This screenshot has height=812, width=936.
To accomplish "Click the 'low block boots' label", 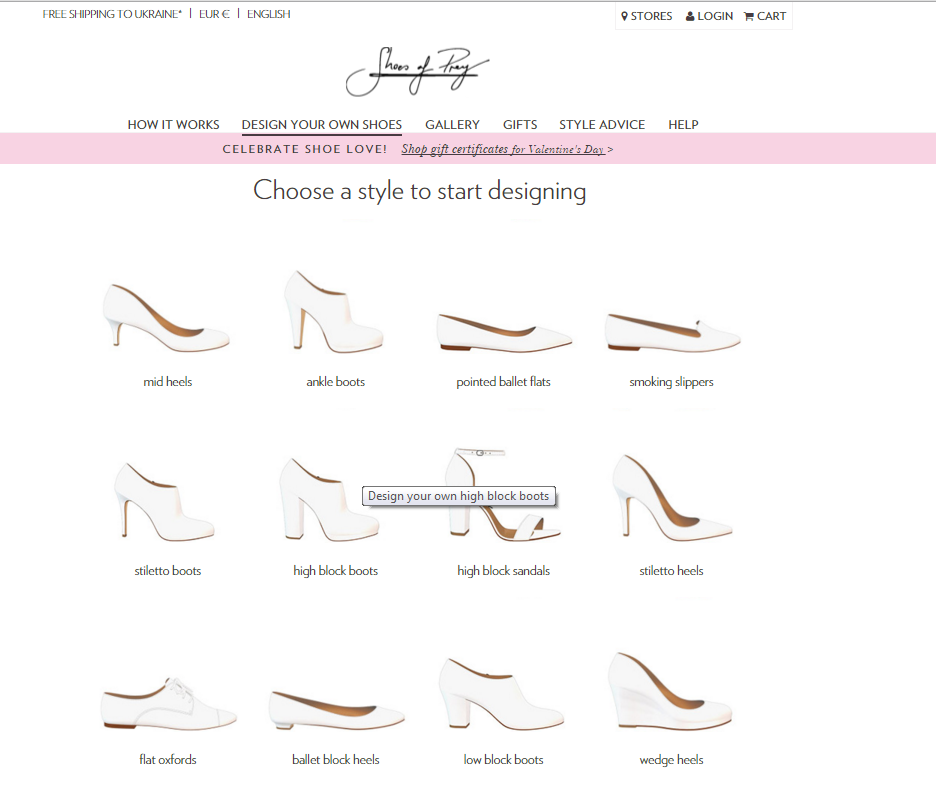I will (x=503, y=759).
